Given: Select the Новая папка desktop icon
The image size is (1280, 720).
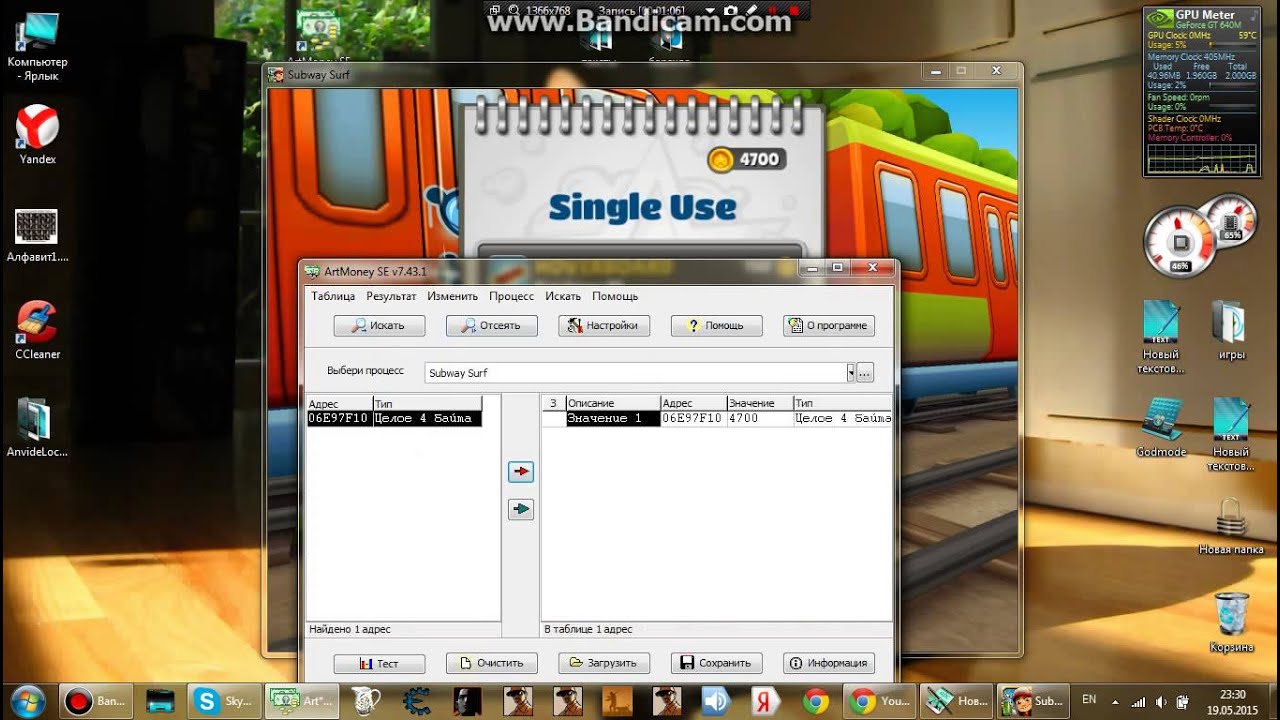Looking at the screenshot, I should [1231, 526].
